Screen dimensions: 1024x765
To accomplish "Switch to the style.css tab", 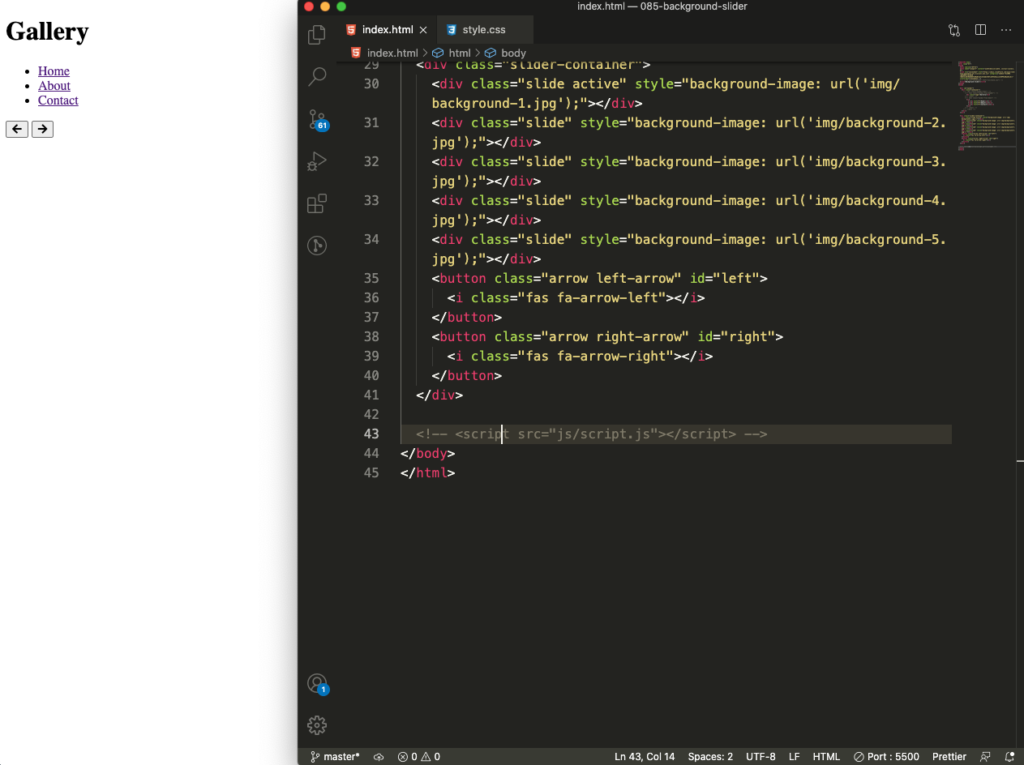I will pyautogui.click(x=484, y=30).
